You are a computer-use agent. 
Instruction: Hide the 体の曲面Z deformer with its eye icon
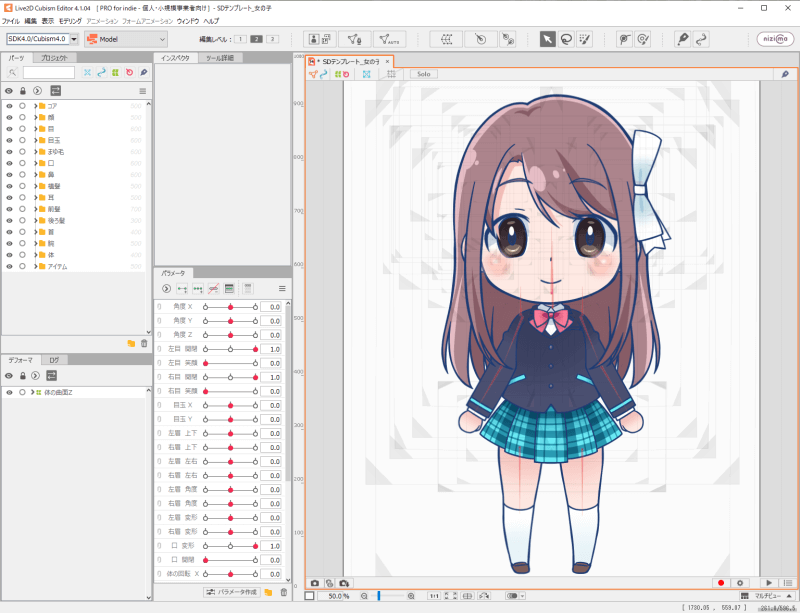9,393
